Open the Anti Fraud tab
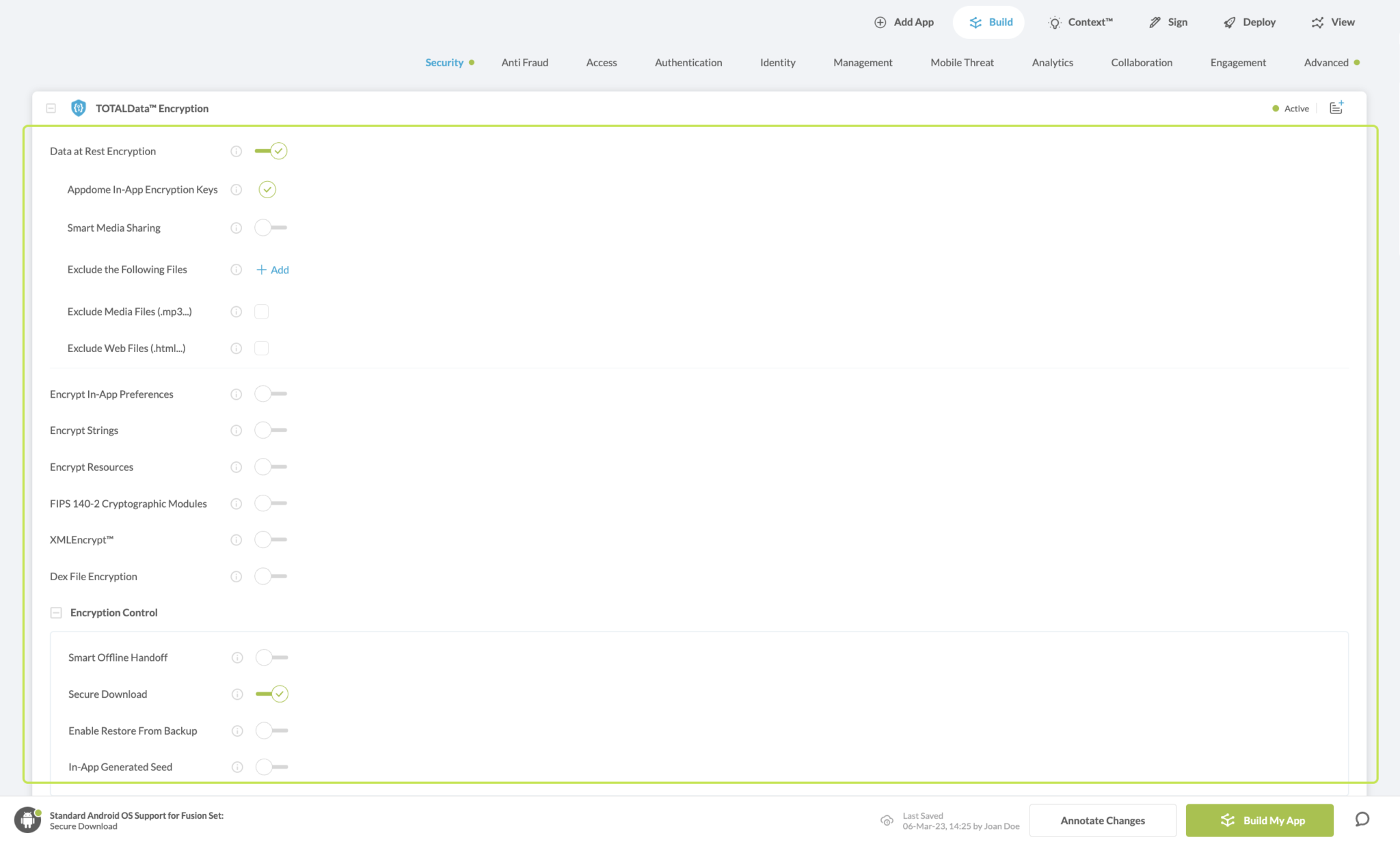1400x844 pixels. click(524, 62)
